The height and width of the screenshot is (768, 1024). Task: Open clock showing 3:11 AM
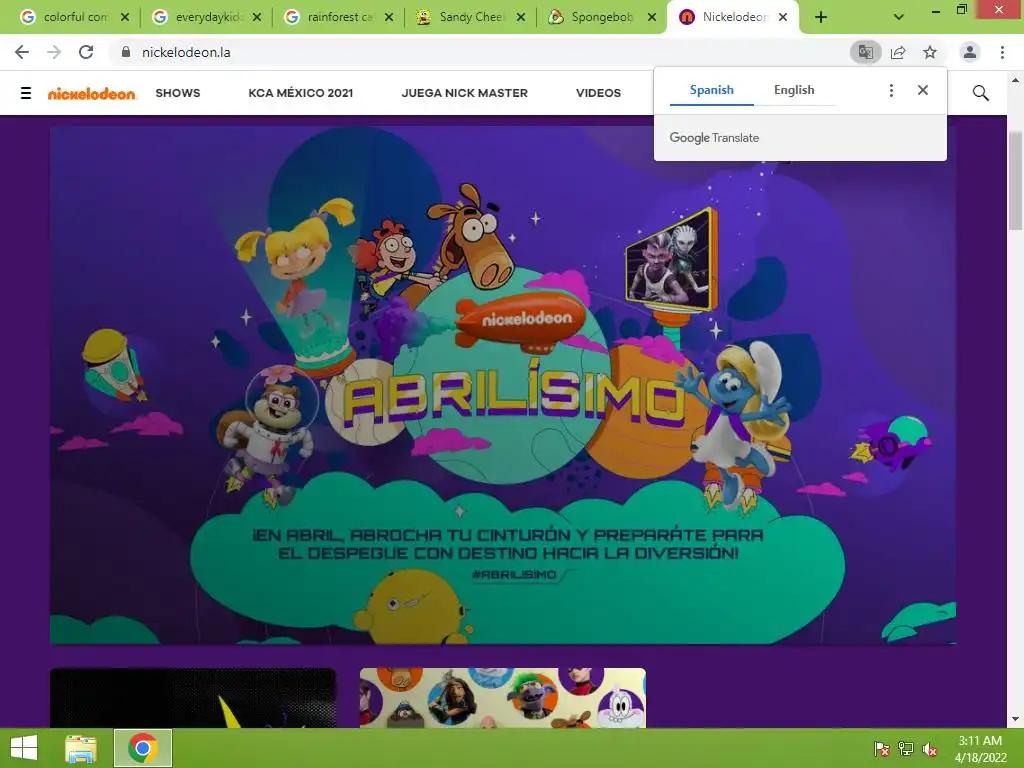point(980,748)
